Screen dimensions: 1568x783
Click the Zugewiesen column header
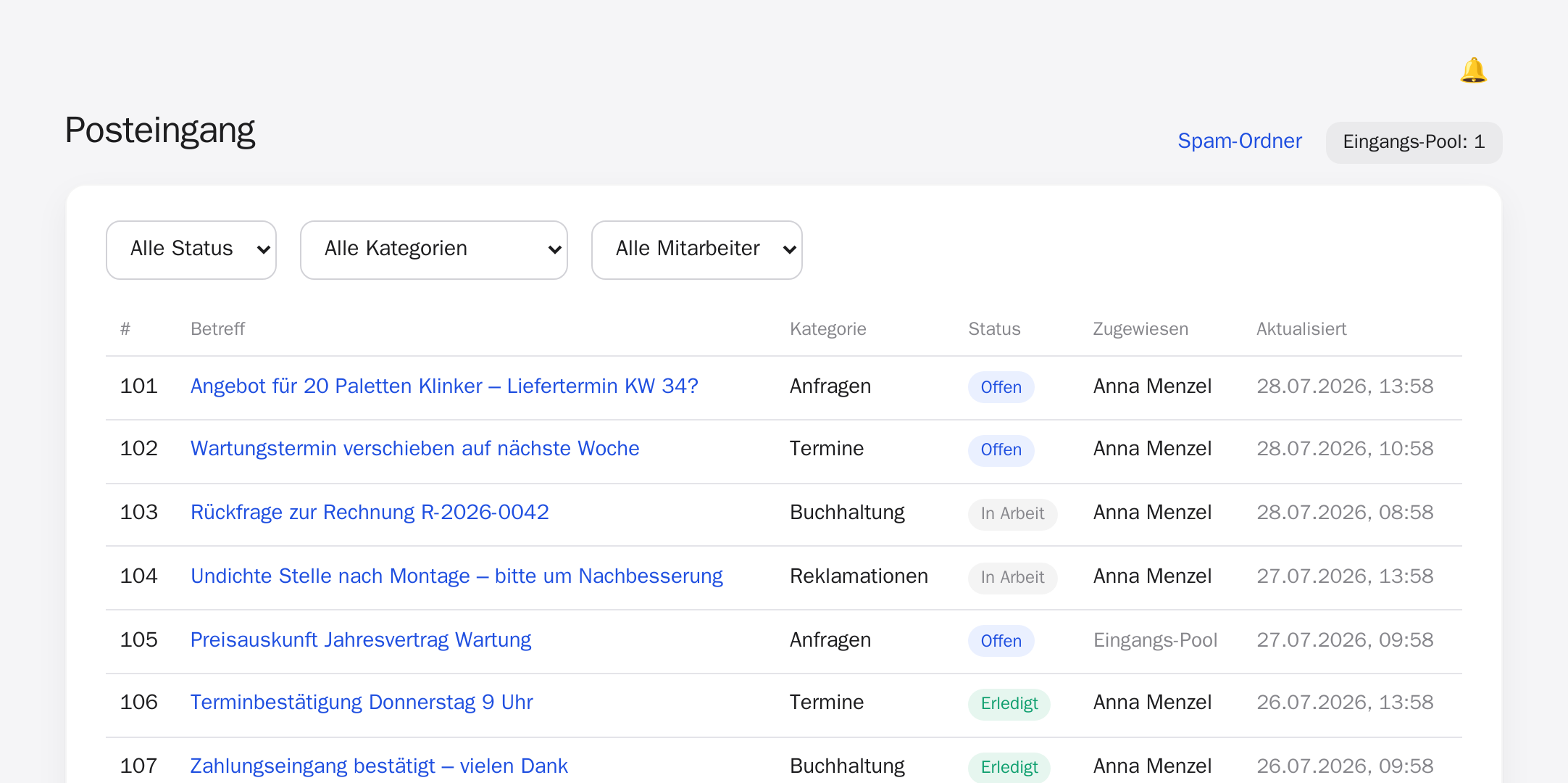[x=1140, y=329]
